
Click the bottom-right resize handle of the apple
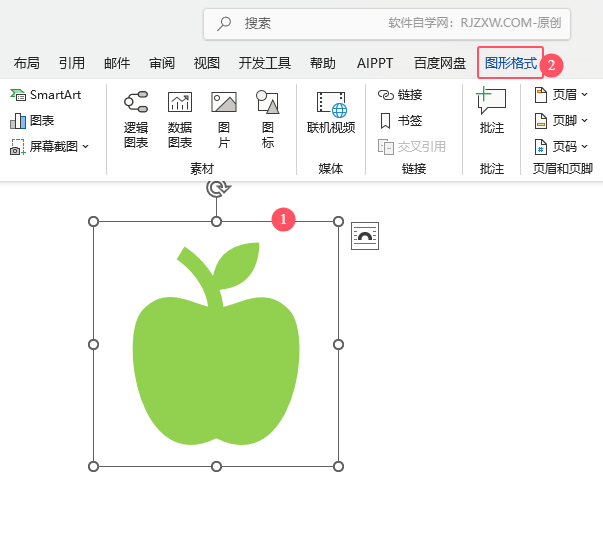tap(338, 467)
